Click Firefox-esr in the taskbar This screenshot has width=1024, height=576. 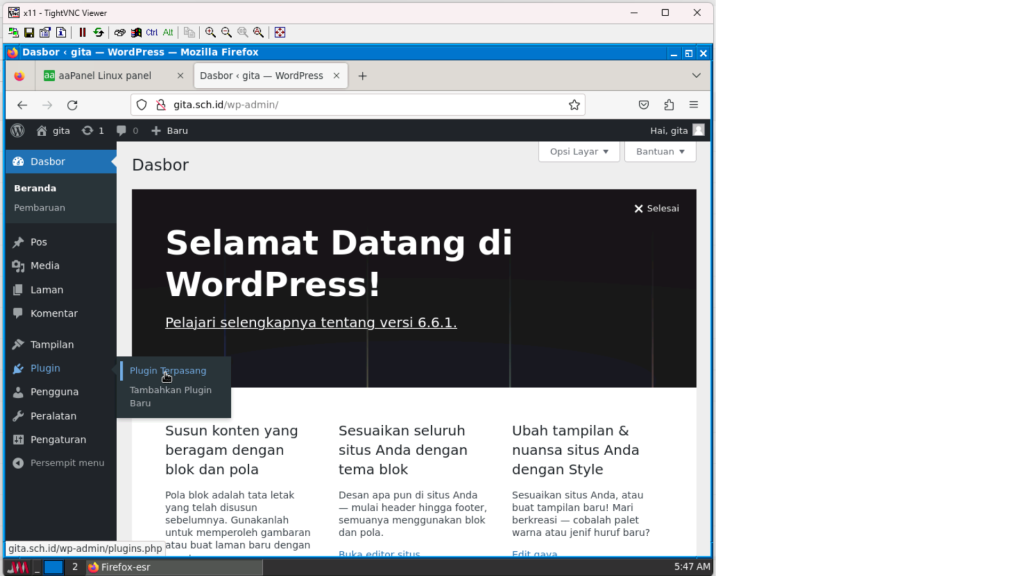(123, 567)
